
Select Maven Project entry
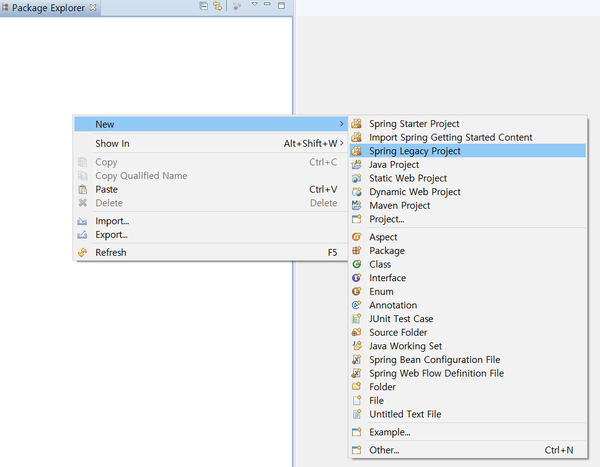(468, 205)
